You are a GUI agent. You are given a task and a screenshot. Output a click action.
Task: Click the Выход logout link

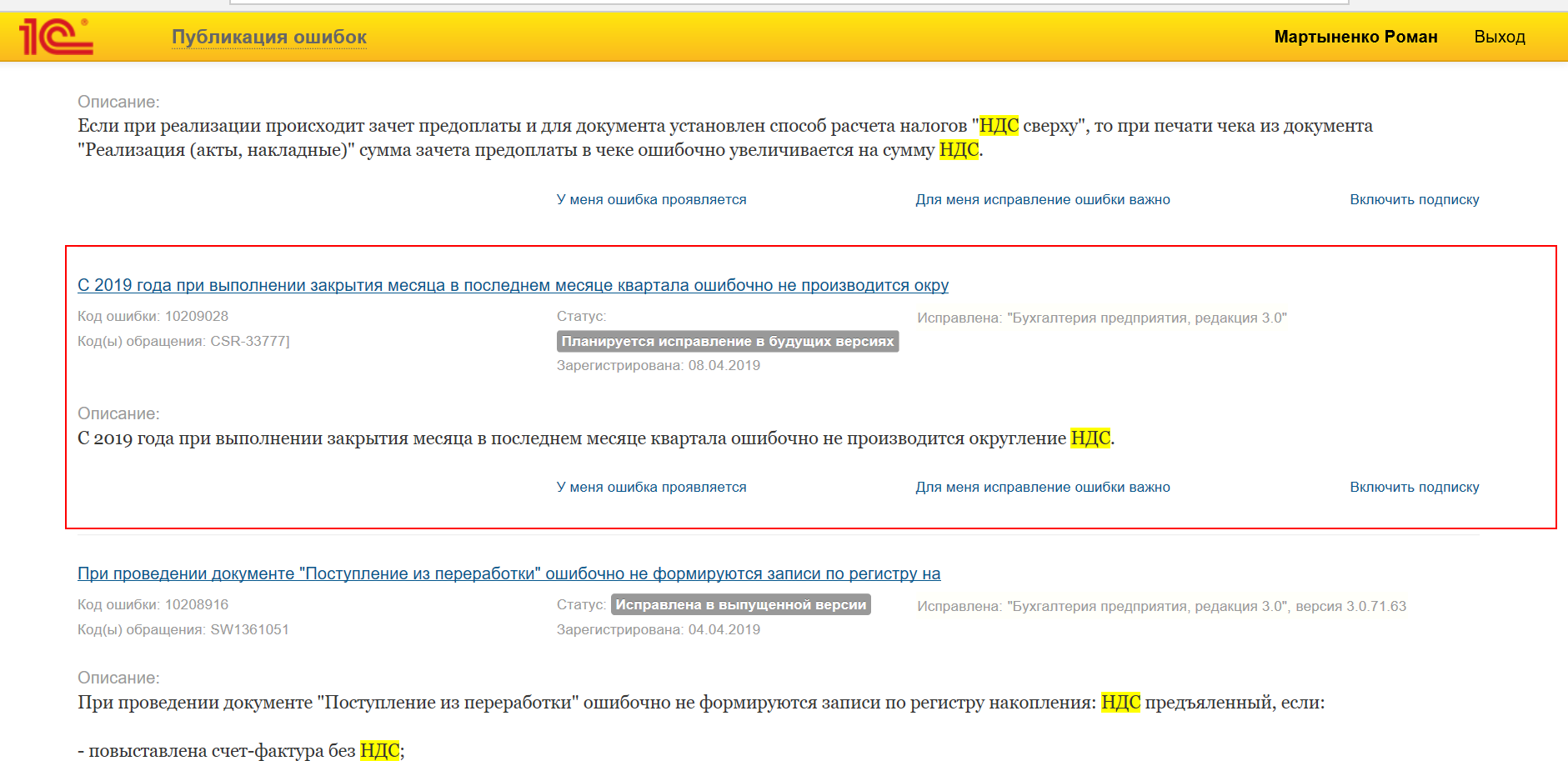click(1500, 37)
